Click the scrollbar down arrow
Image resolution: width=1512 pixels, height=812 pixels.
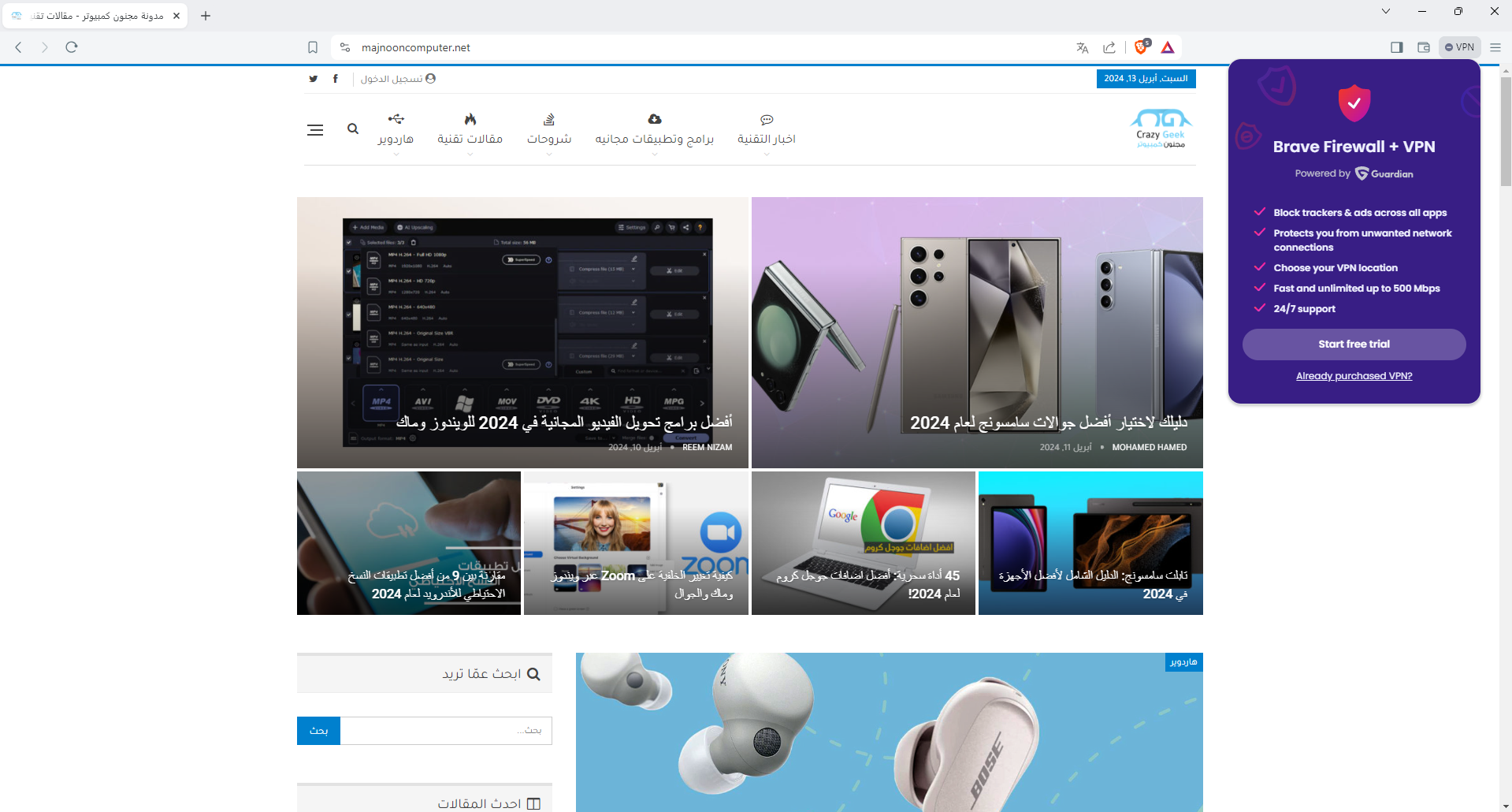pos(1506,806)
